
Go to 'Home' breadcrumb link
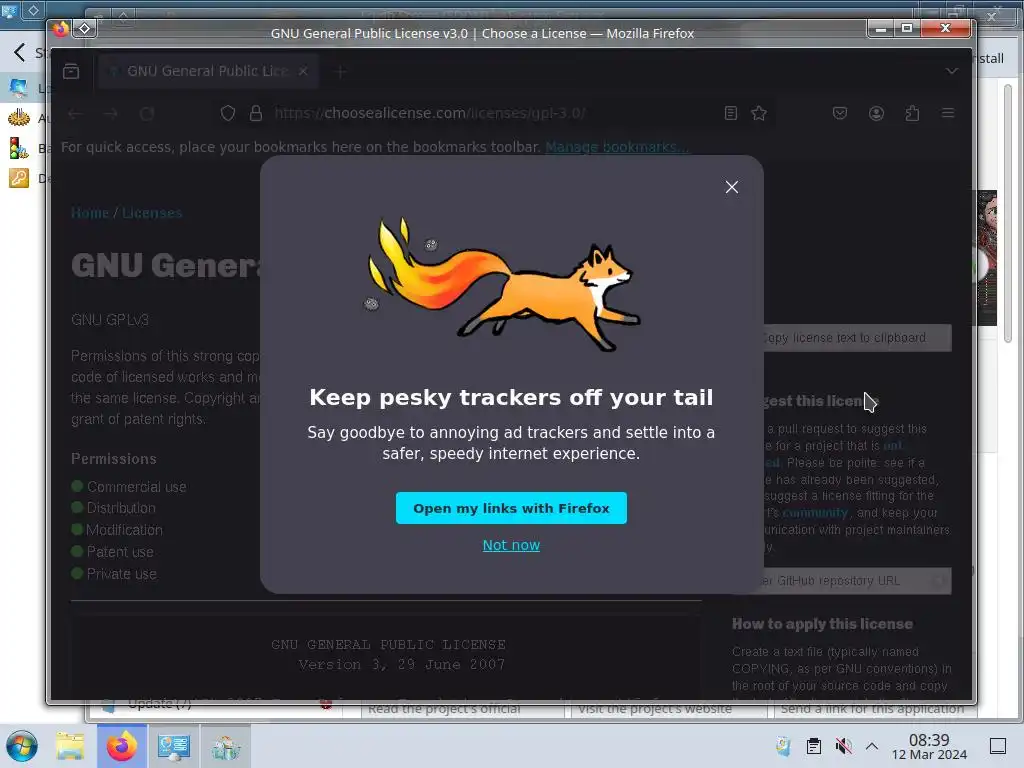pos(90,213)
